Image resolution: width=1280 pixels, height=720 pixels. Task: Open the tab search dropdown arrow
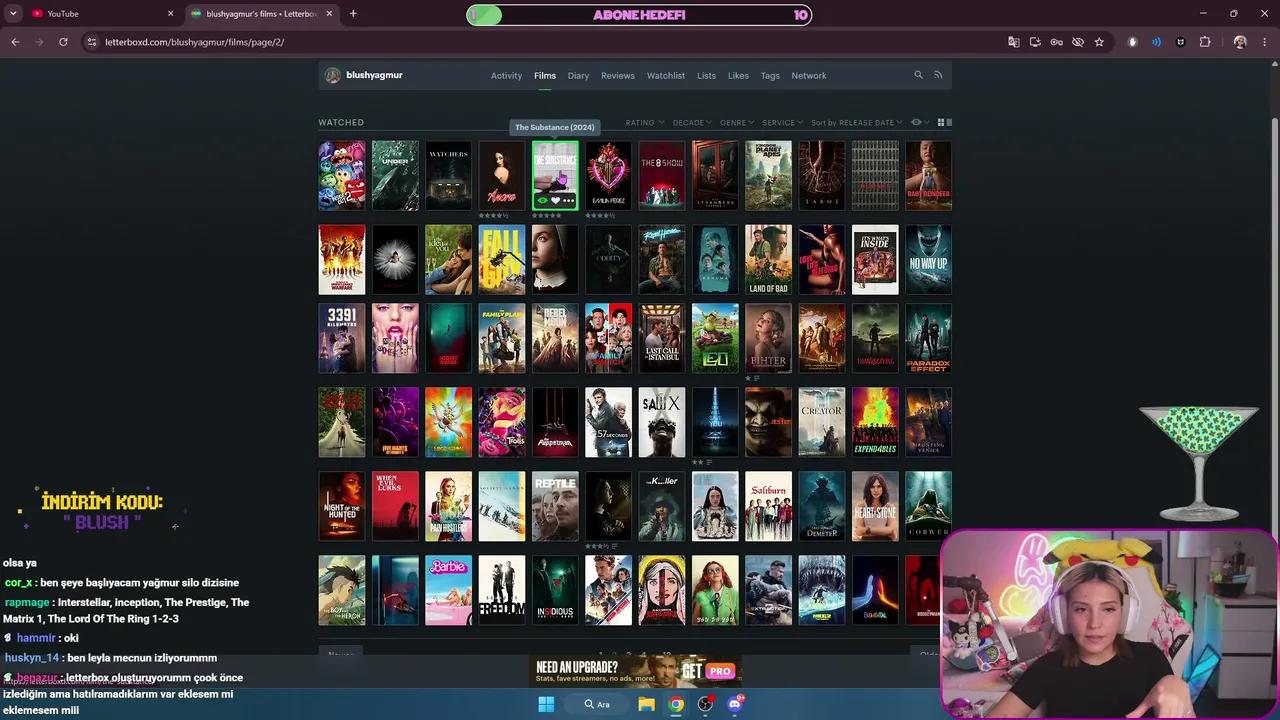[x=13, y=14]
